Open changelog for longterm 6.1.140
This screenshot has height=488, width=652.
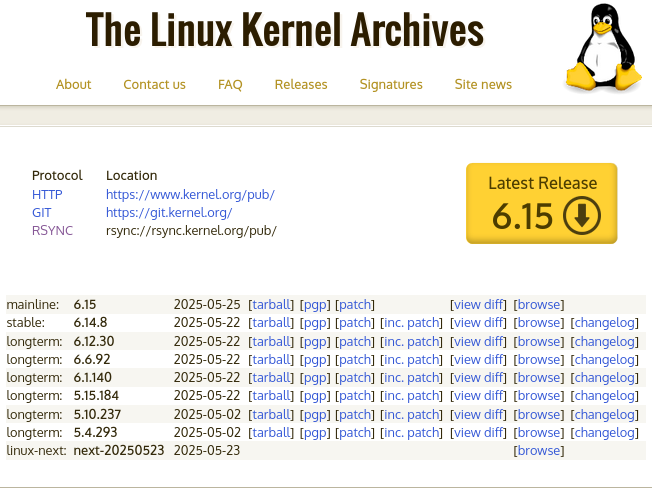[605, 377]
